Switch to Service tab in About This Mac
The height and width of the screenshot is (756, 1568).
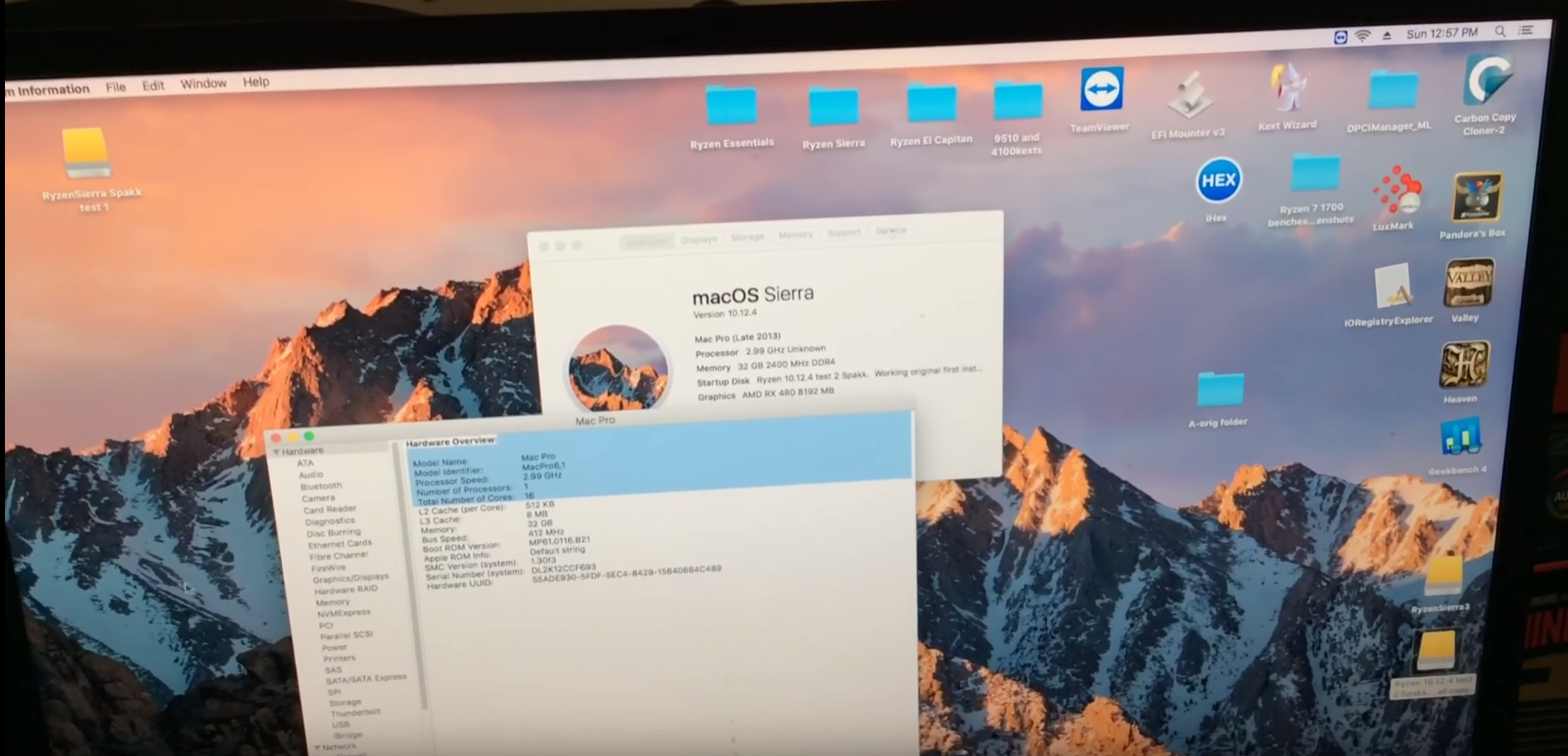pyautogui.click(x=891, y=230)
